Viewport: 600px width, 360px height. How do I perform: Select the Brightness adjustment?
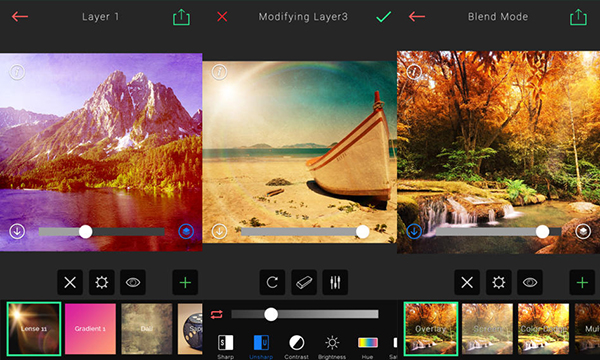pyautogui.click(x=332, y=347)
